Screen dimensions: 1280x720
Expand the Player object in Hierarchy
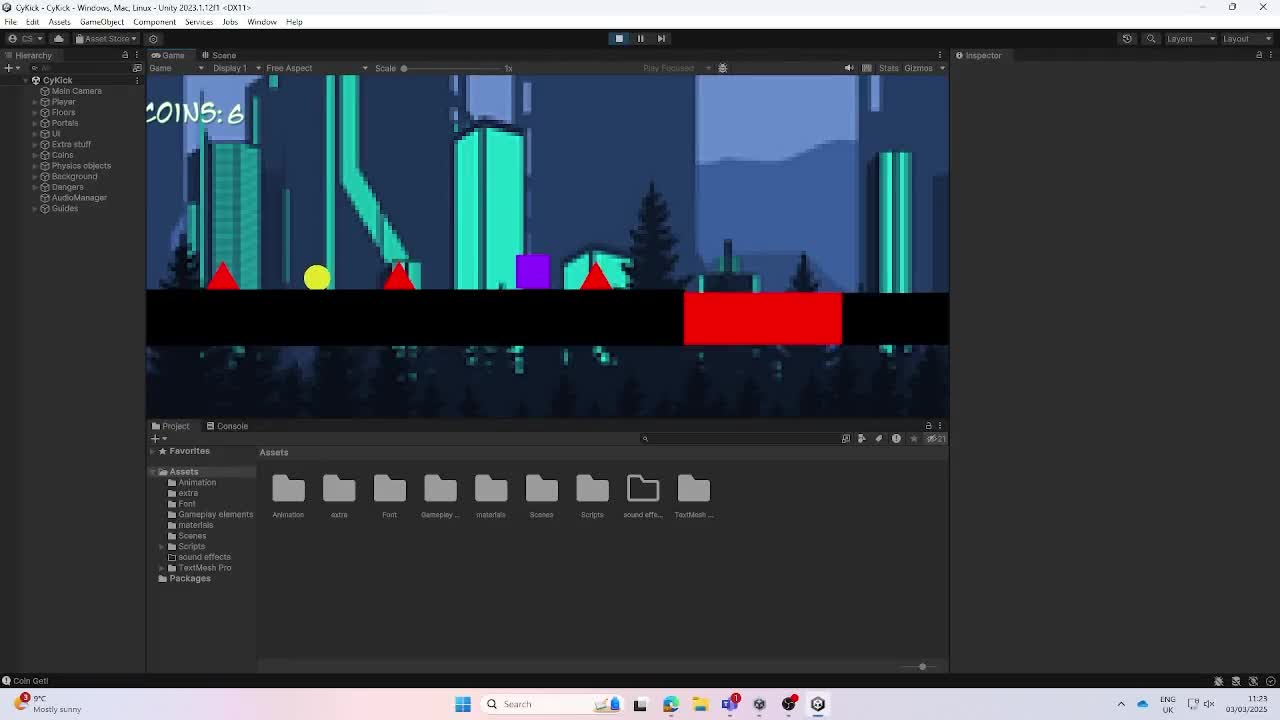(x=35, y=102)
